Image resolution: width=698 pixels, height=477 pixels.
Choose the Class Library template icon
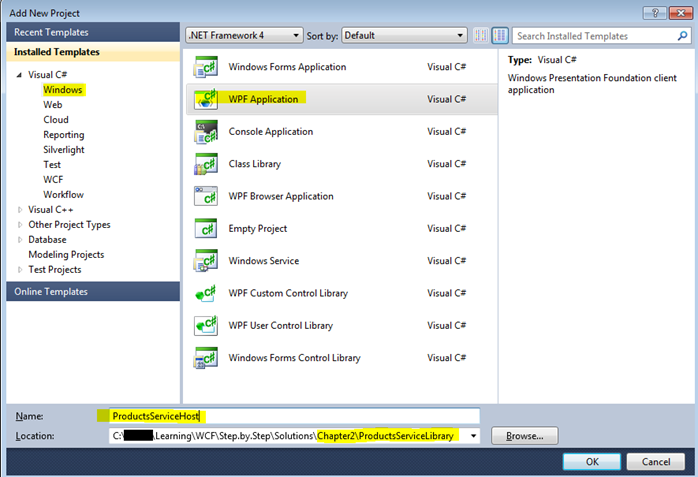(x=205, y=164)
